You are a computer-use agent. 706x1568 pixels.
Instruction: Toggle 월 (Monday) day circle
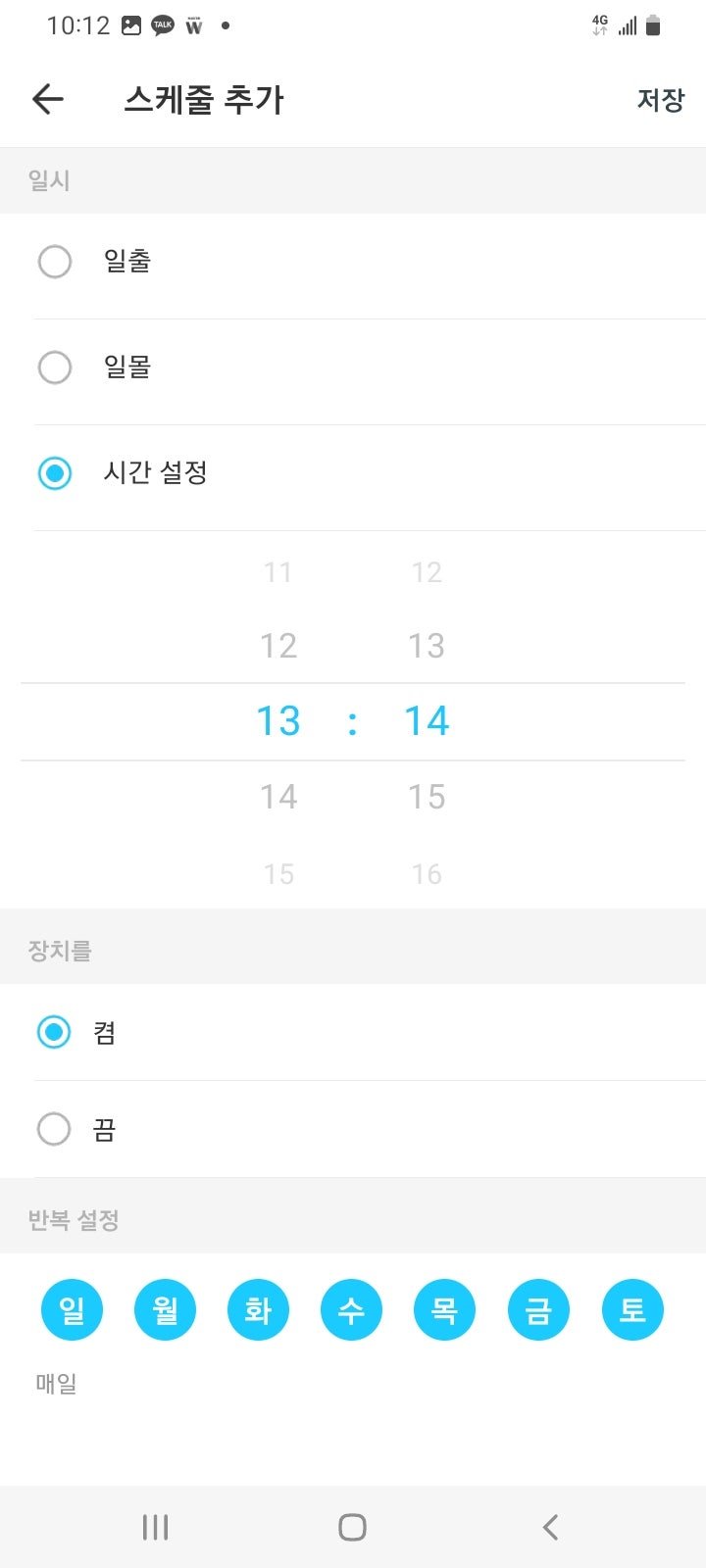[x=165, y=1309]
